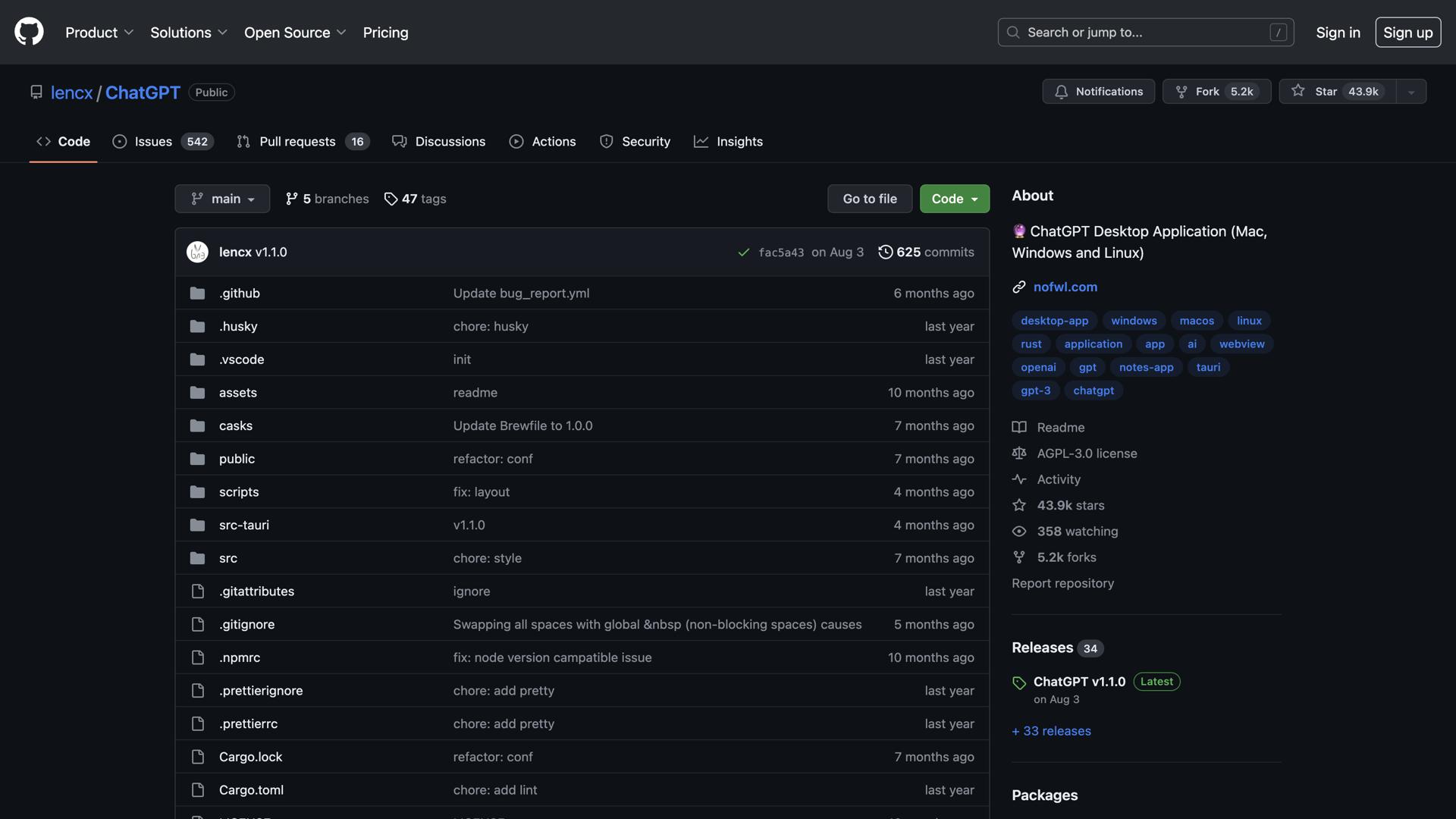Open the Actions tab
Viewport: 1456px width, 819px height.
554,141
